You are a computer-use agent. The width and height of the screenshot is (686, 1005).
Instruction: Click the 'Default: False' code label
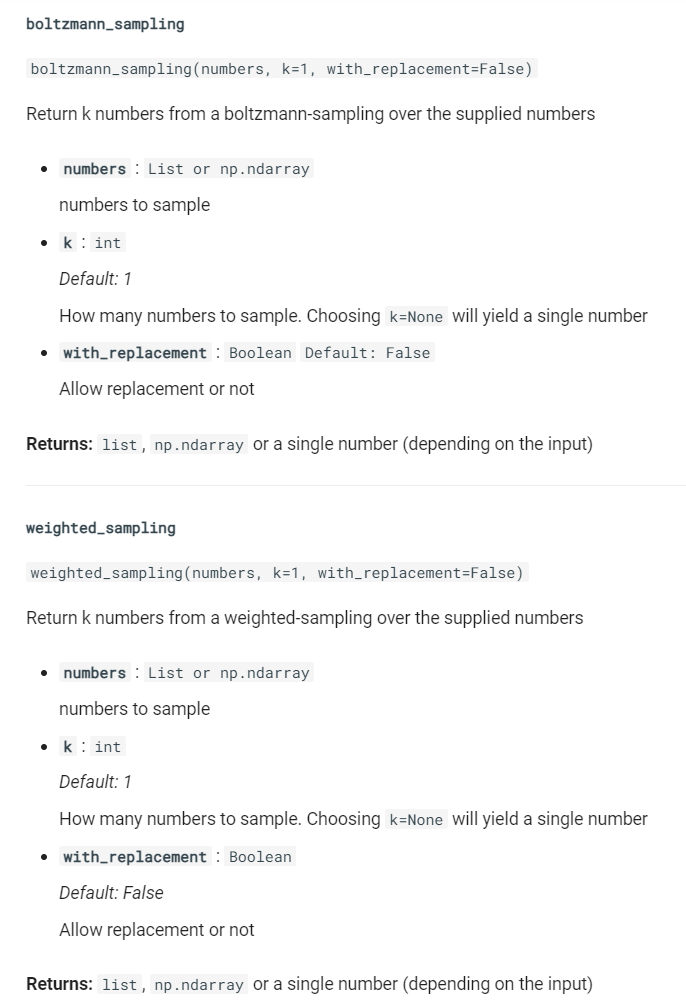(x=367, y=353)
